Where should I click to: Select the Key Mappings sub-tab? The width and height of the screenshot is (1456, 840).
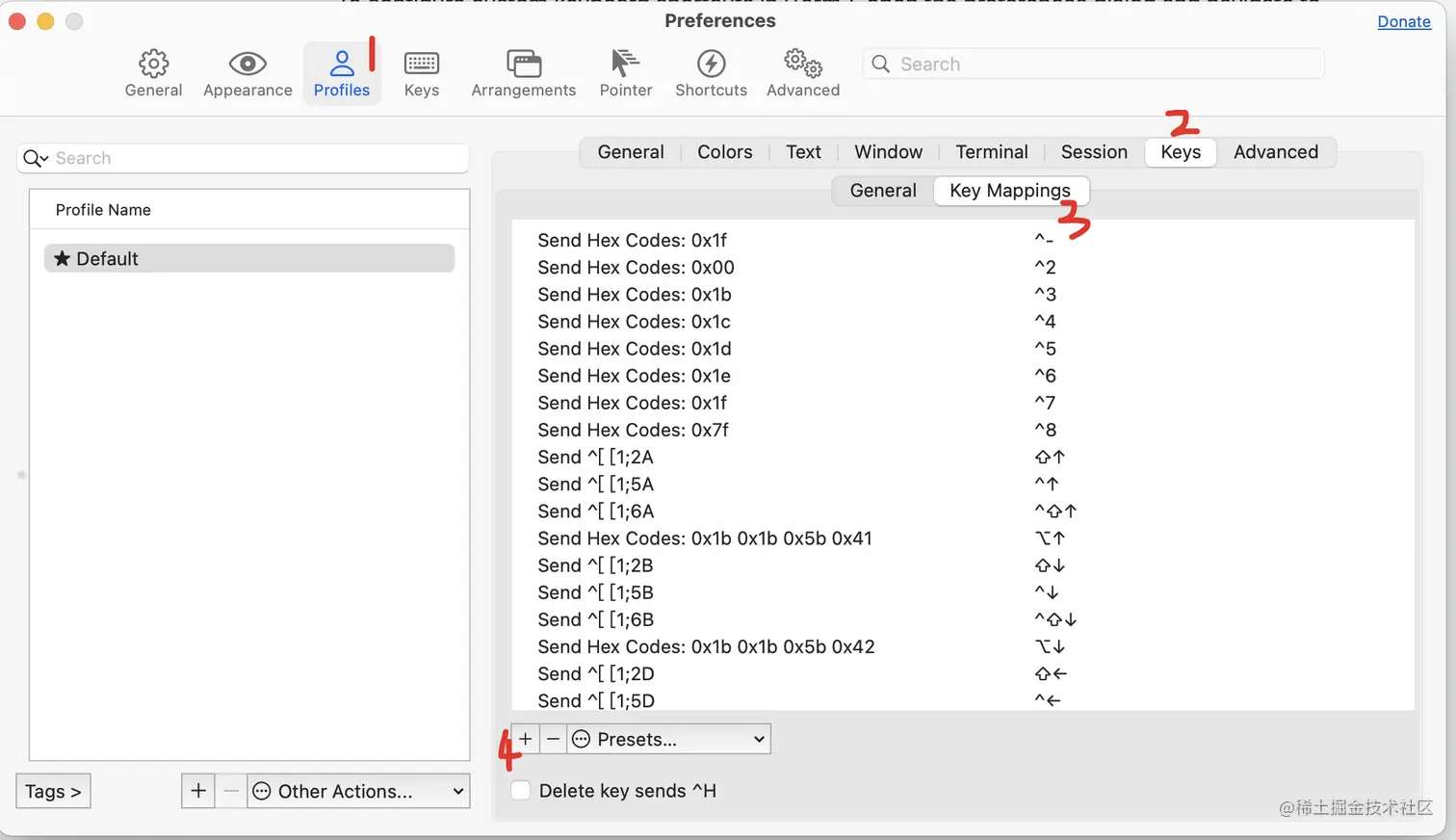tap(1010, 191)
